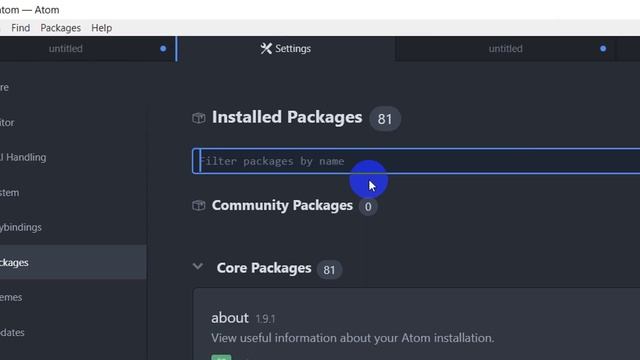Image resolution: width=640 pixels, height=360 pixels.
Task: Switch to the first untitled tab
Action: click(x=65, y=49)
